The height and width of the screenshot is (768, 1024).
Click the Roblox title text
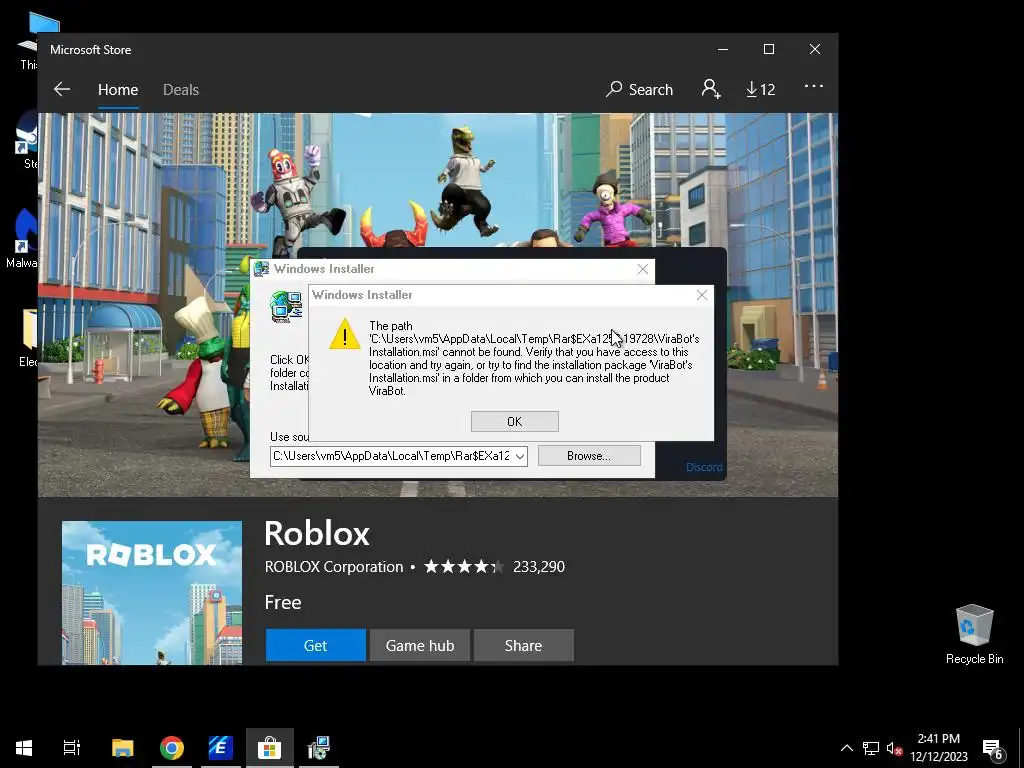317,534
